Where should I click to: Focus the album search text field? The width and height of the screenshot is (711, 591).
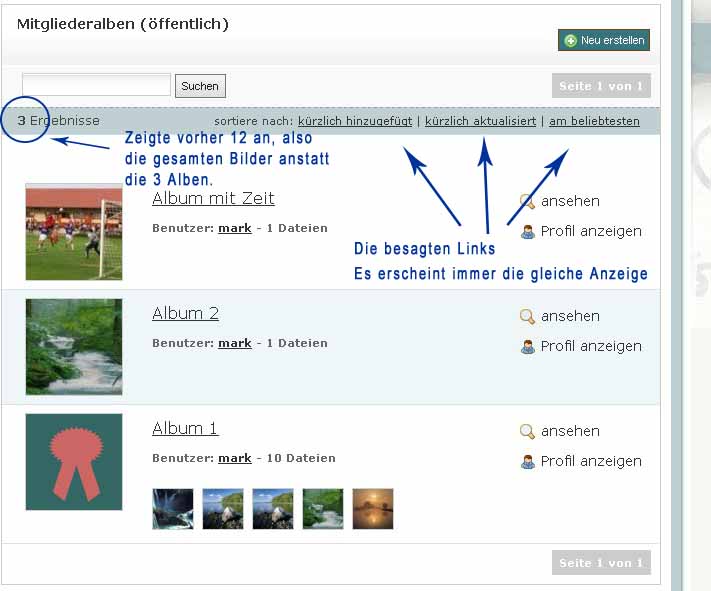(x=96, y=85)
